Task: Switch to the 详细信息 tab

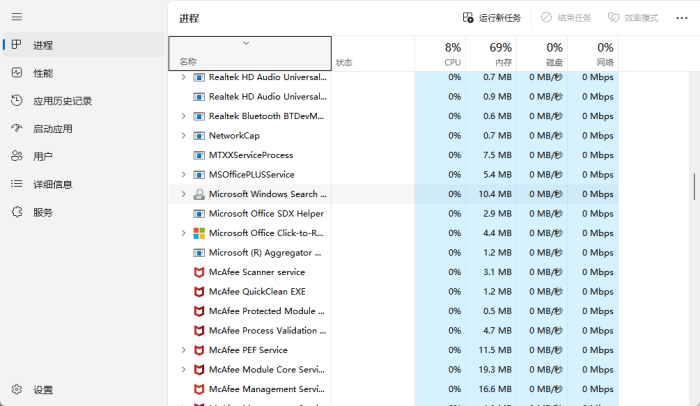Action: tap(84, 184)
